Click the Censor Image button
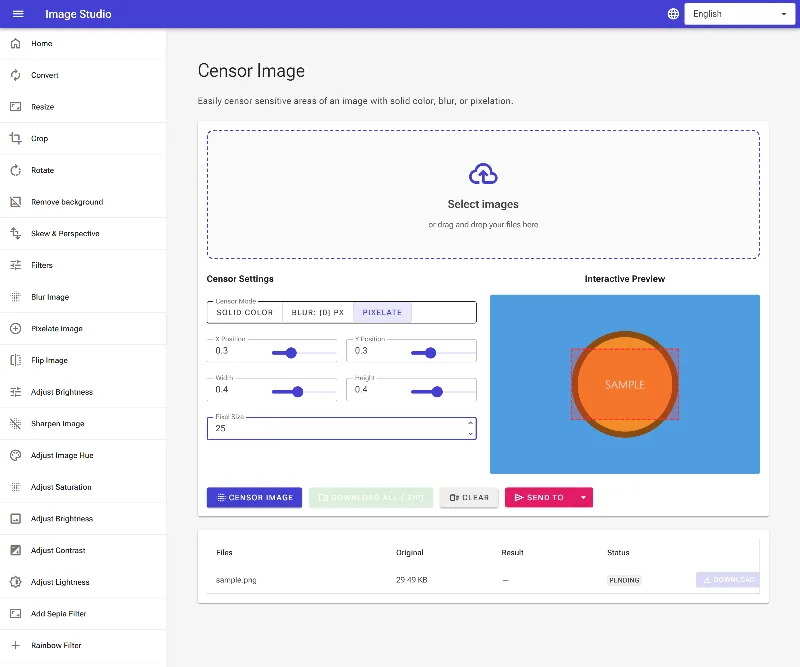The image size is (800, 667). [254, 497]
